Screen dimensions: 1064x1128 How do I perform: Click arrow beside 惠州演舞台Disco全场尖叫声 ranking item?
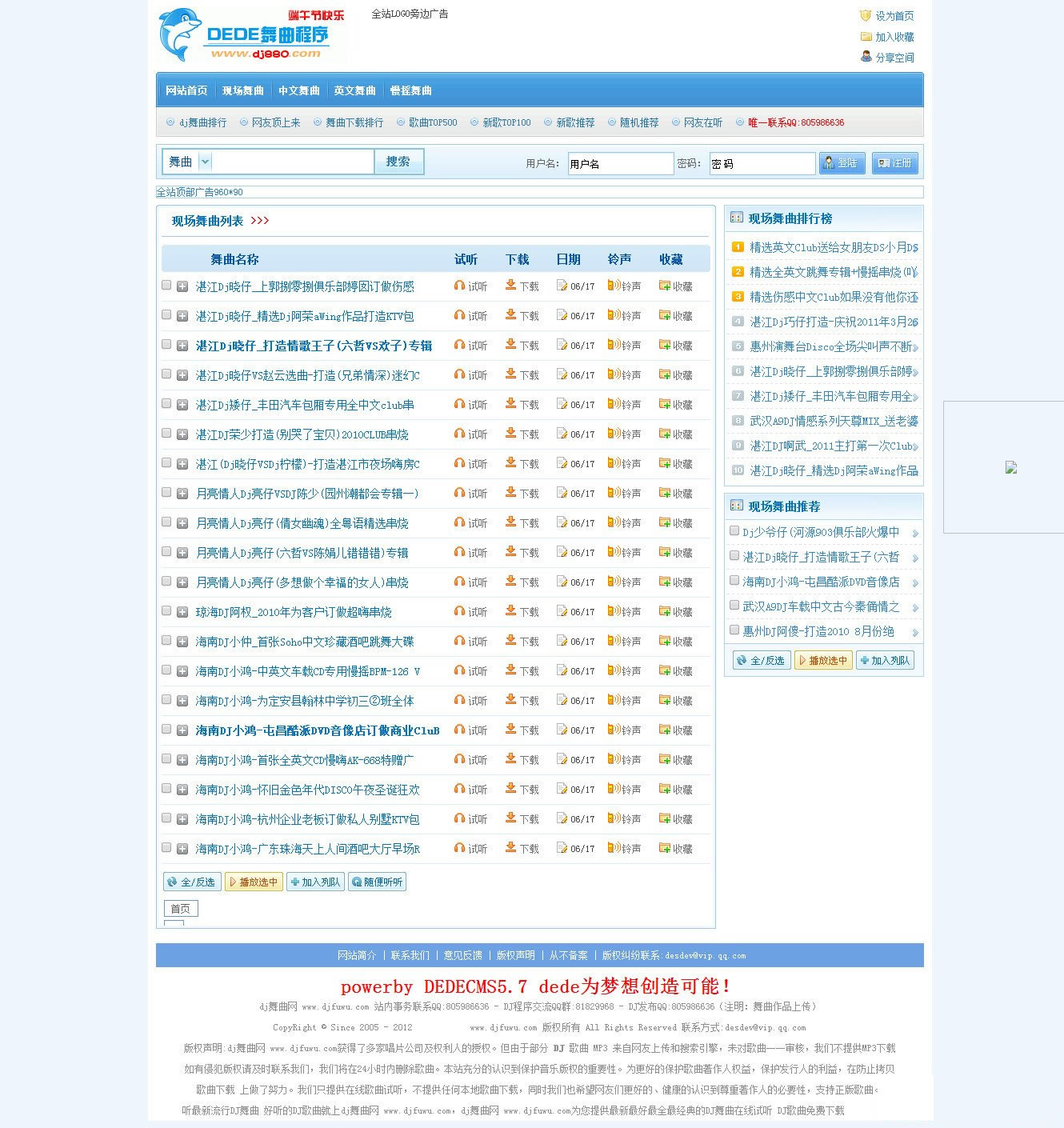coord(915,347)
